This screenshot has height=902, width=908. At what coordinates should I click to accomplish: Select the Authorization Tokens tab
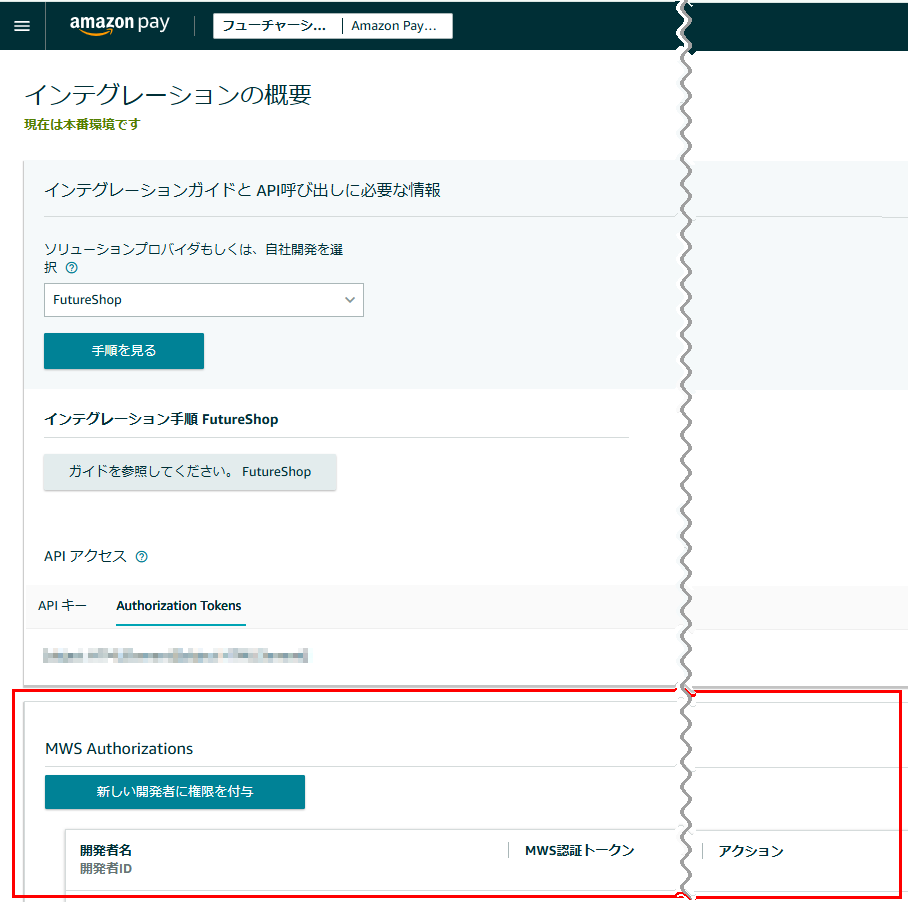click(x=179, y=606)
